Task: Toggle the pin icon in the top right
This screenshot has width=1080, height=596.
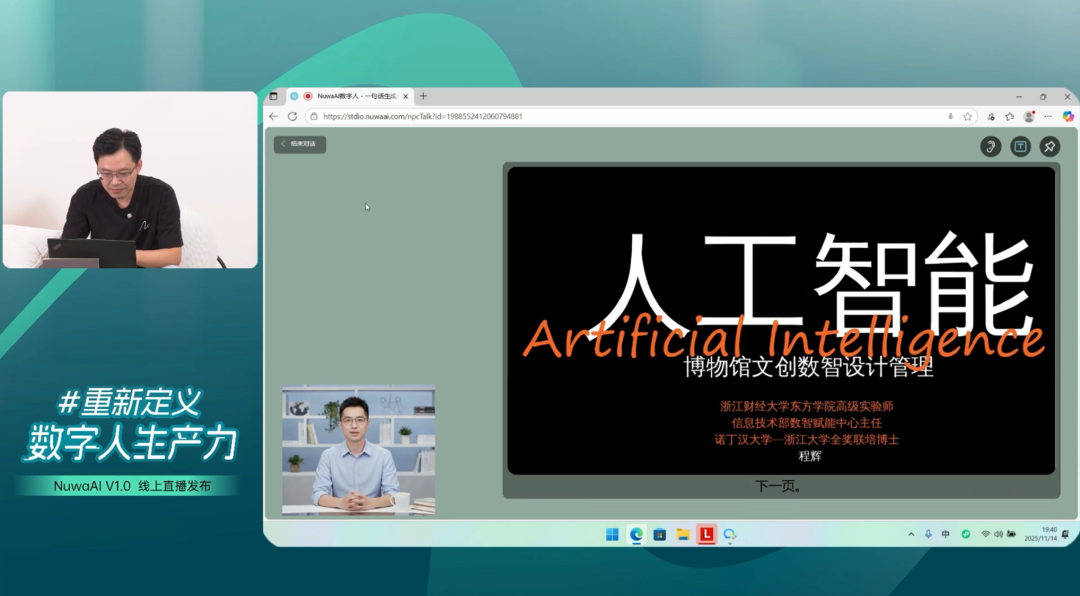Action: [1049, 146]
